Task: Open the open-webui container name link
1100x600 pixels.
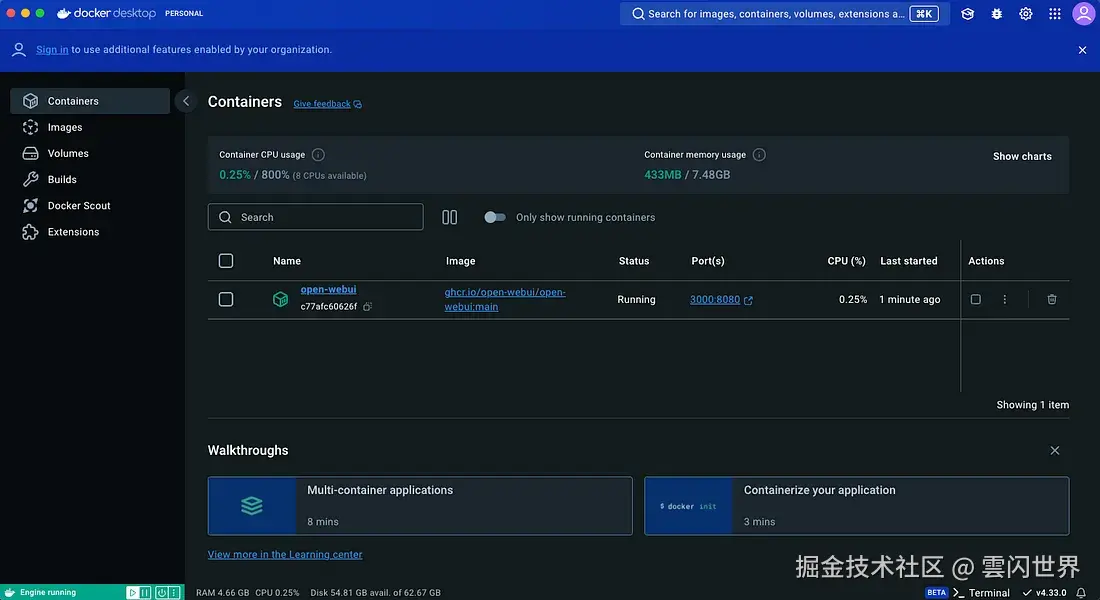Action: [x=328, y=289]
